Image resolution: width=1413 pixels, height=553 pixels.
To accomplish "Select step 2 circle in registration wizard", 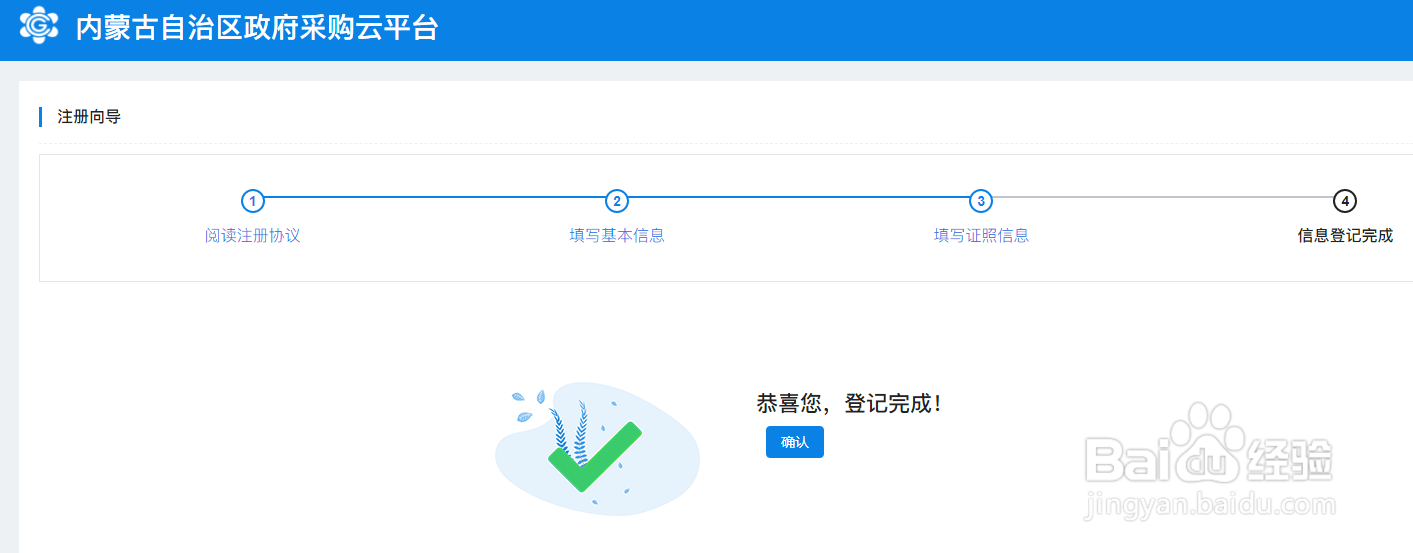I will 617,201.
